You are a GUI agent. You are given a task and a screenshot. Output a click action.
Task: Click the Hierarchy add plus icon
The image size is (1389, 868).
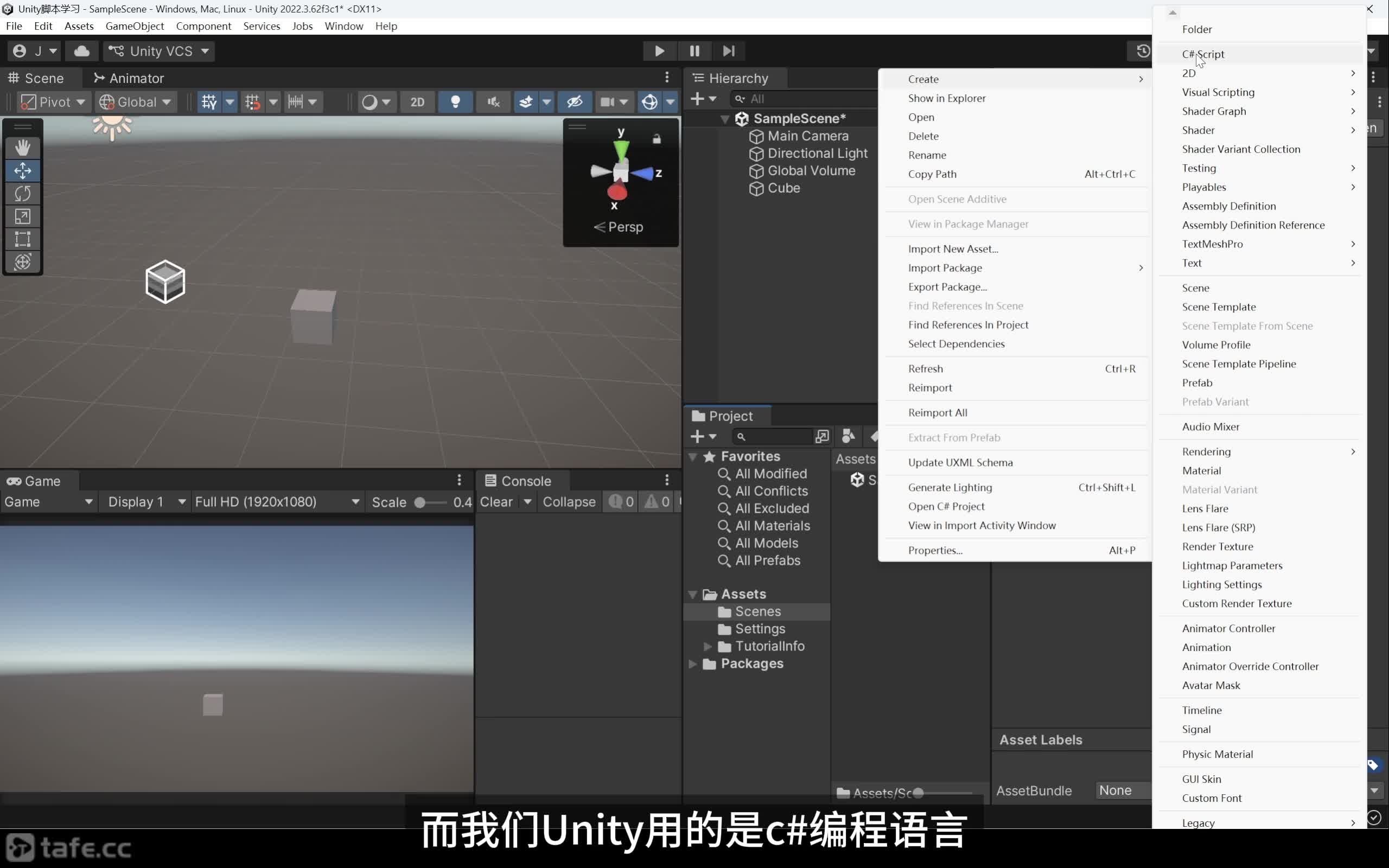click(703, 99)
